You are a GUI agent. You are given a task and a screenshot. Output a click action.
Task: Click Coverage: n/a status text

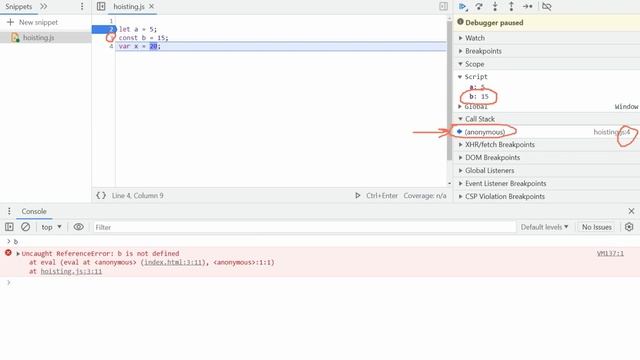425,196
